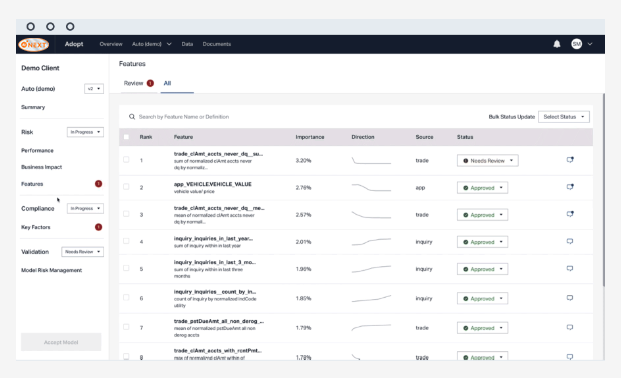
Task: Click the search magnifier icon
Action: tap(132, 116)
